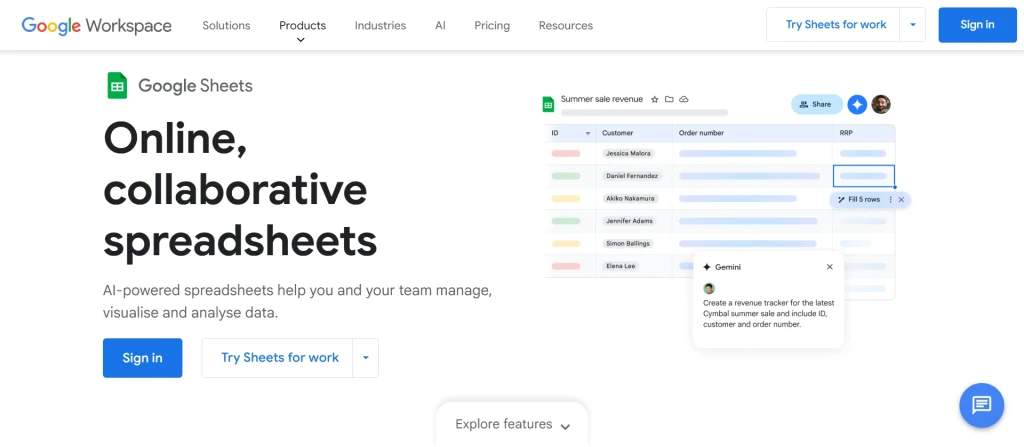This screenshot has height=447, width=1024.
Task: Close the Gemini prompt card
Action: [x=829, y=267]
